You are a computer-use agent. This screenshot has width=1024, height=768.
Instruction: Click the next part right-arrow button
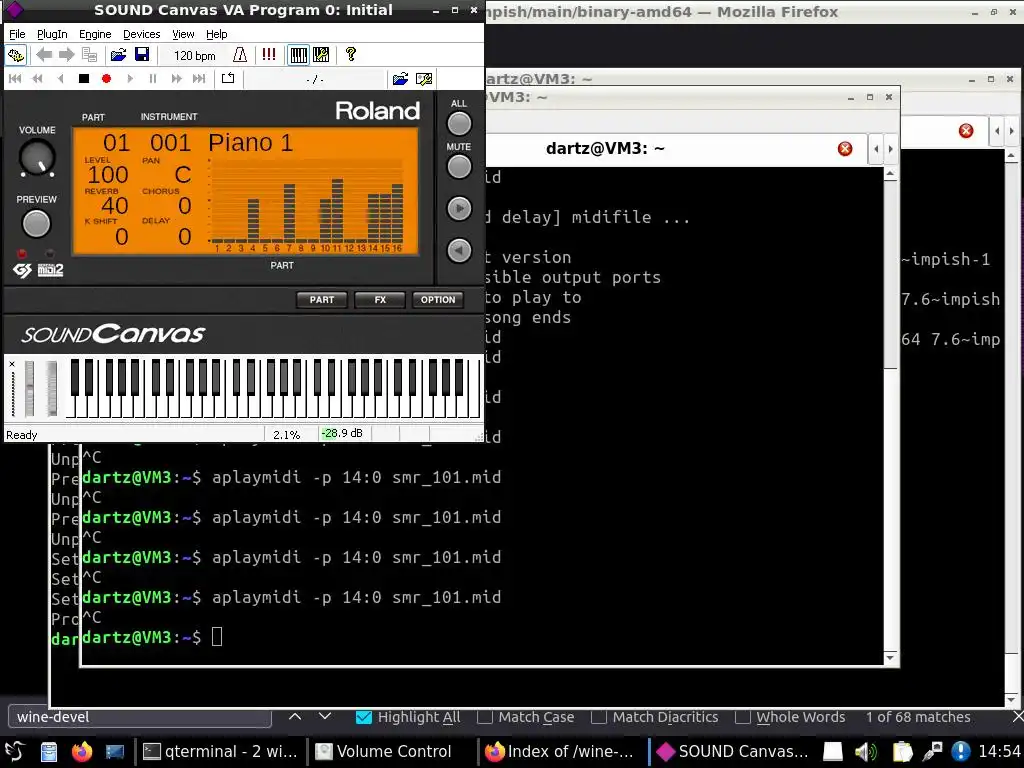pos(459,208)
